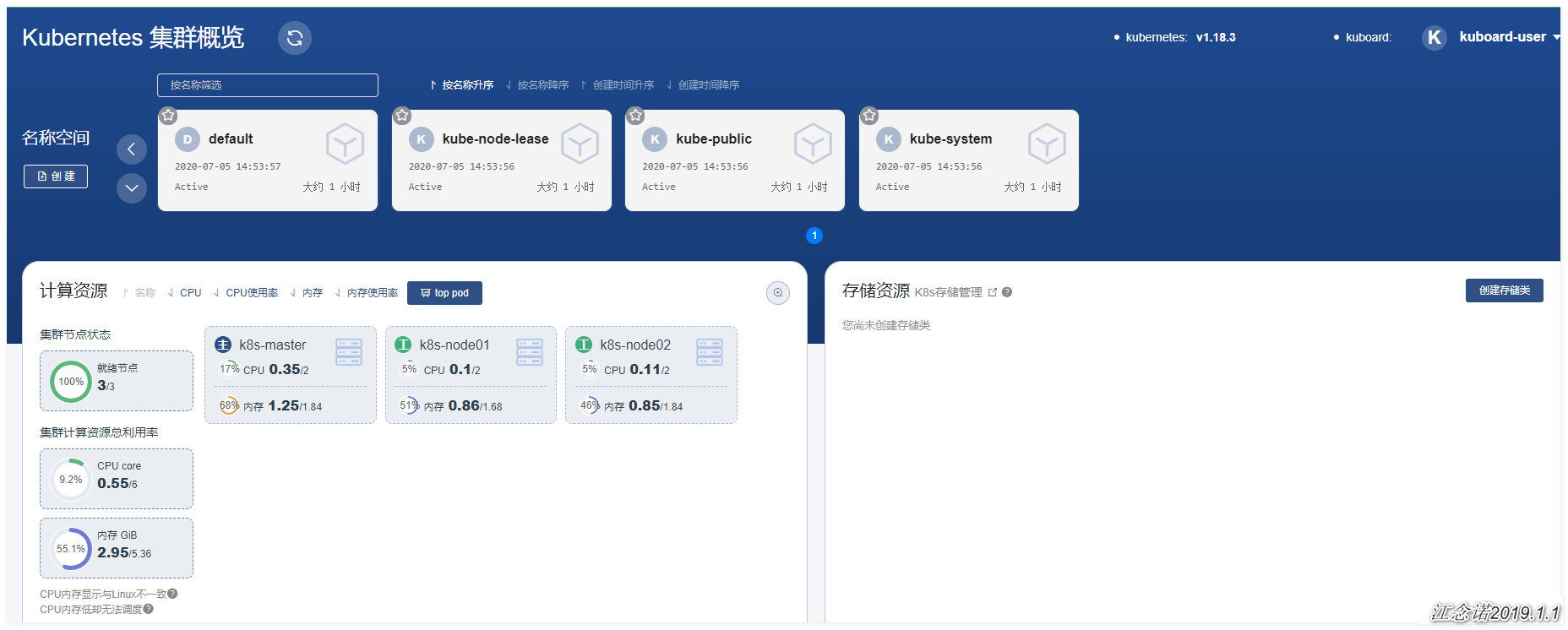Sort compute nodes by 内存

(x=307, y=293)
